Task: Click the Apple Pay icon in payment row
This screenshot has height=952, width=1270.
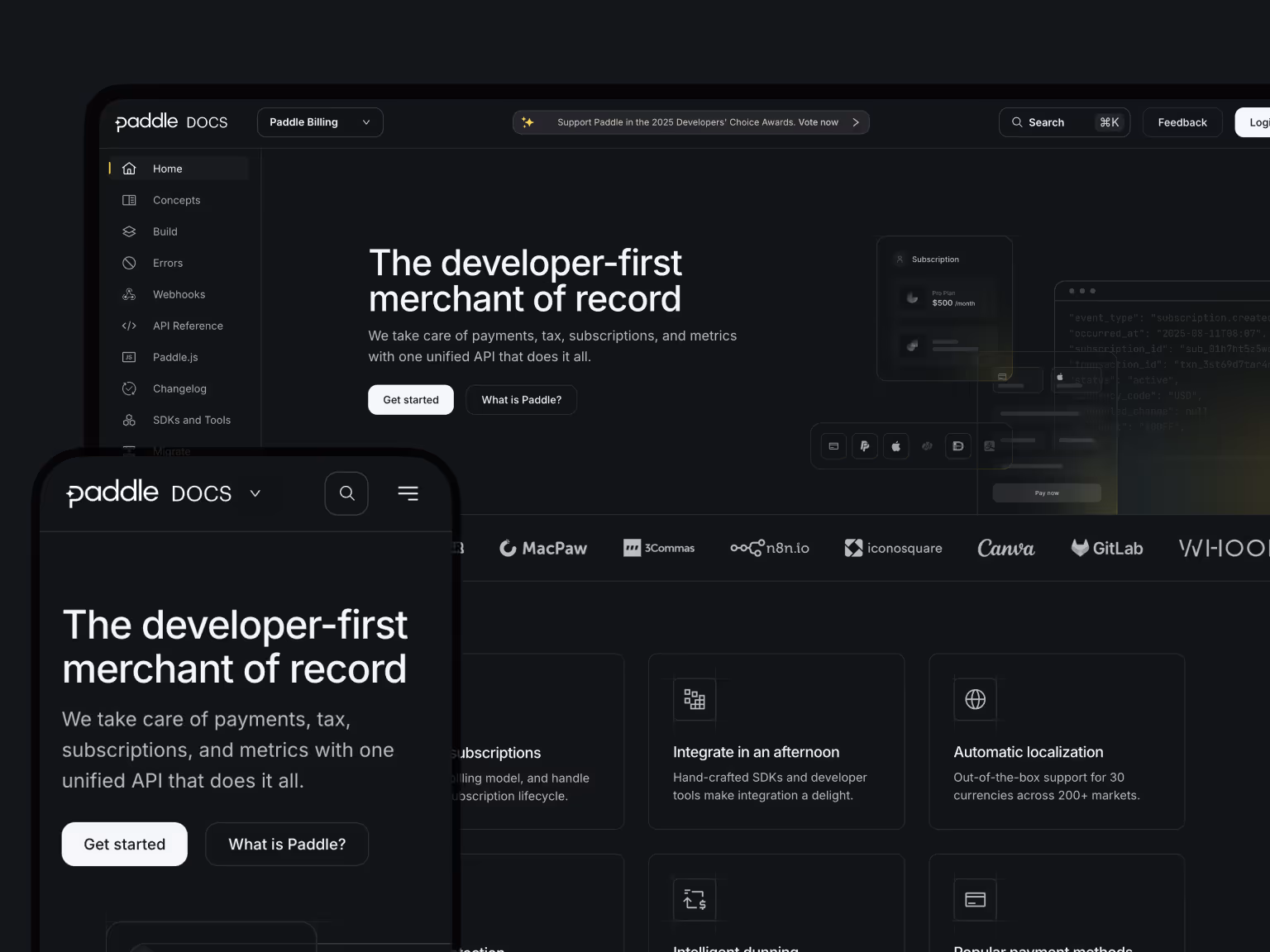Action: click(896, 446)
